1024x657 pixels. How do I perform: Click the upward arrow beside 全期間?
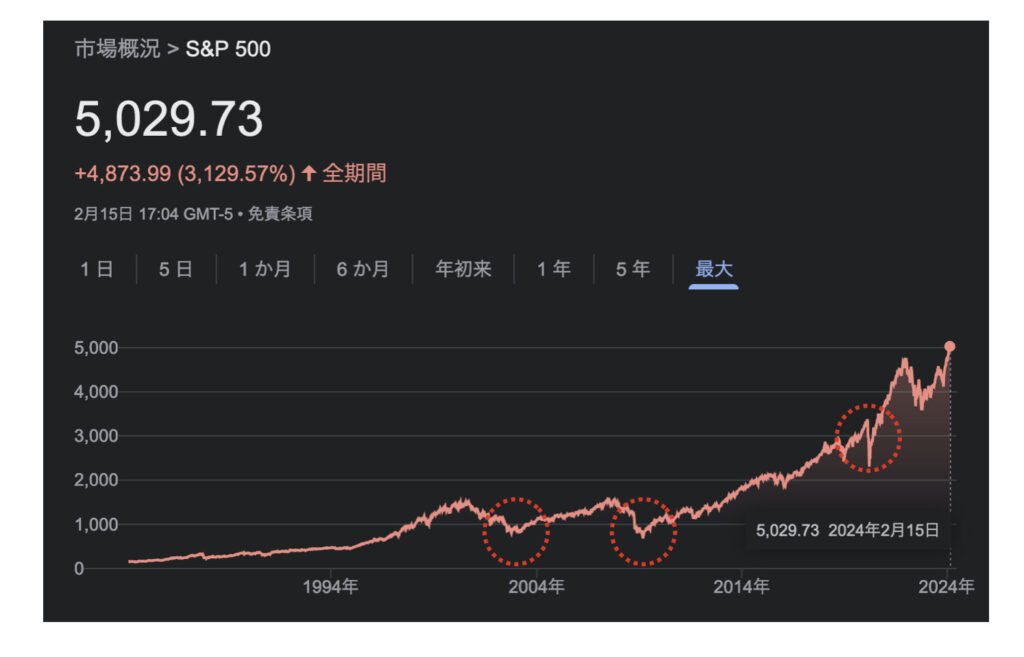point(309,174)
